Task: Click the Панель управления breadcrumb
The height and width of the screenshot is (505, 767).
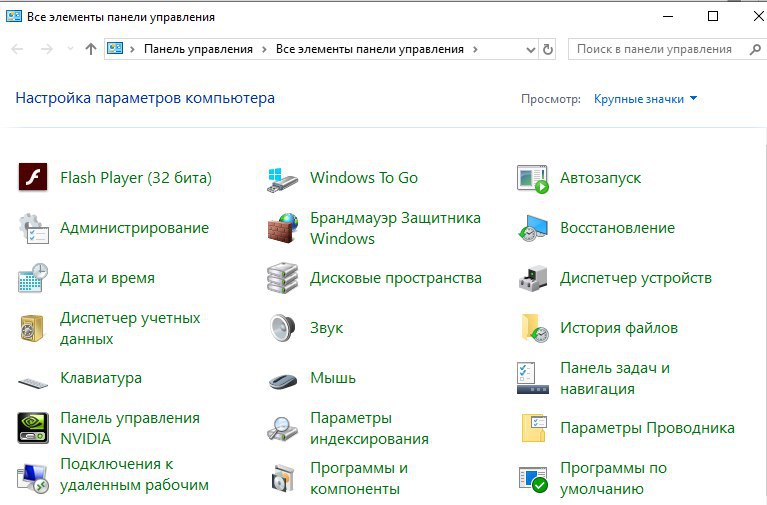Action: pyautogui.click(x=198, y=49)
